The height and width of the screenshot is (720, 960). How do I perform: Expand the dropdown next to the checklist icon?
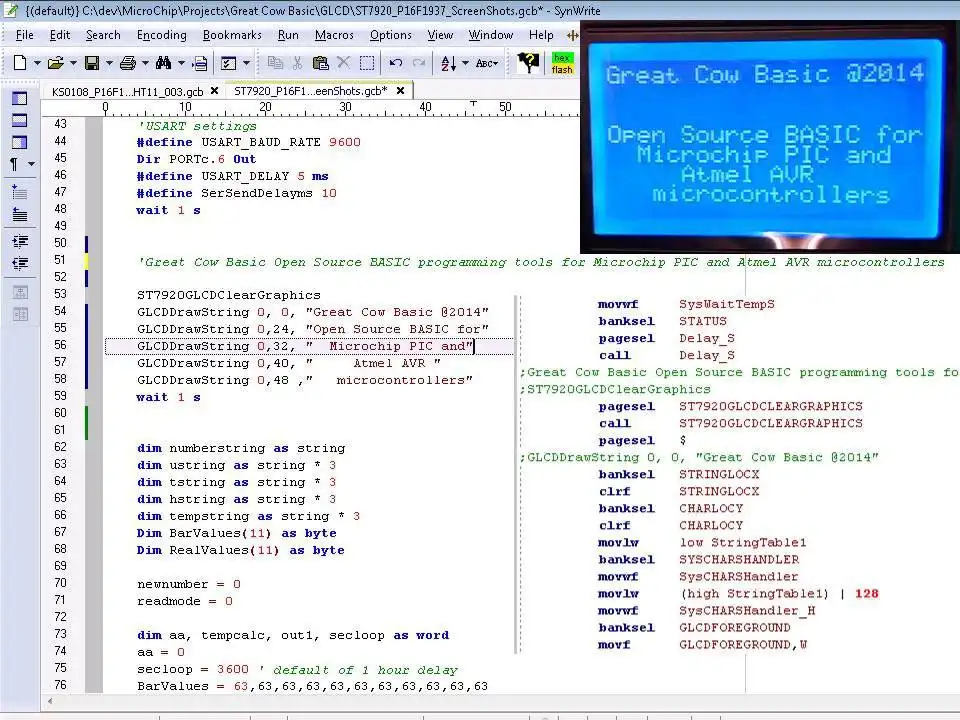[x=246, y=62]
